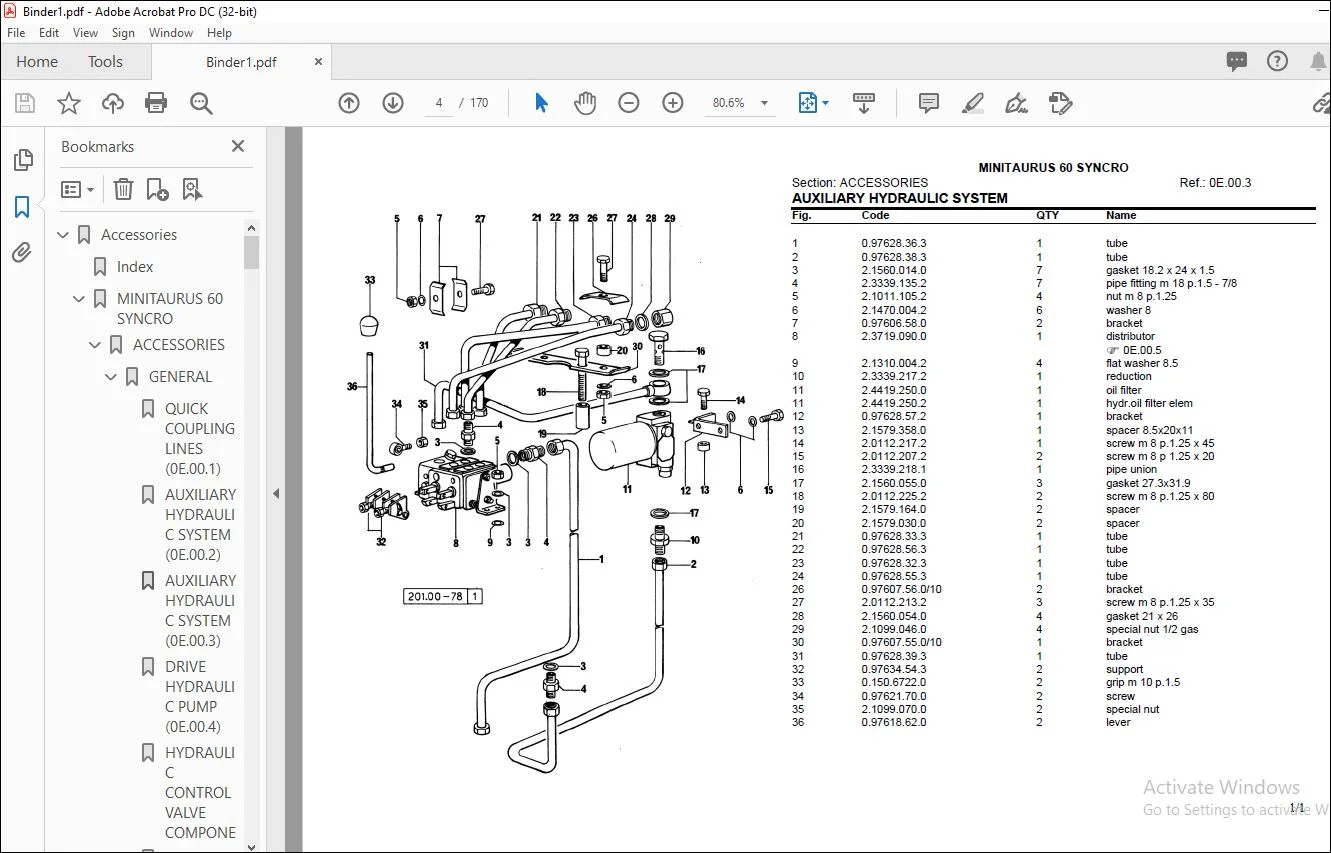1331x853 pixels.
Task: Activate the Selection arrow tool
Action: pyautogui.click(x=541, y=103)
